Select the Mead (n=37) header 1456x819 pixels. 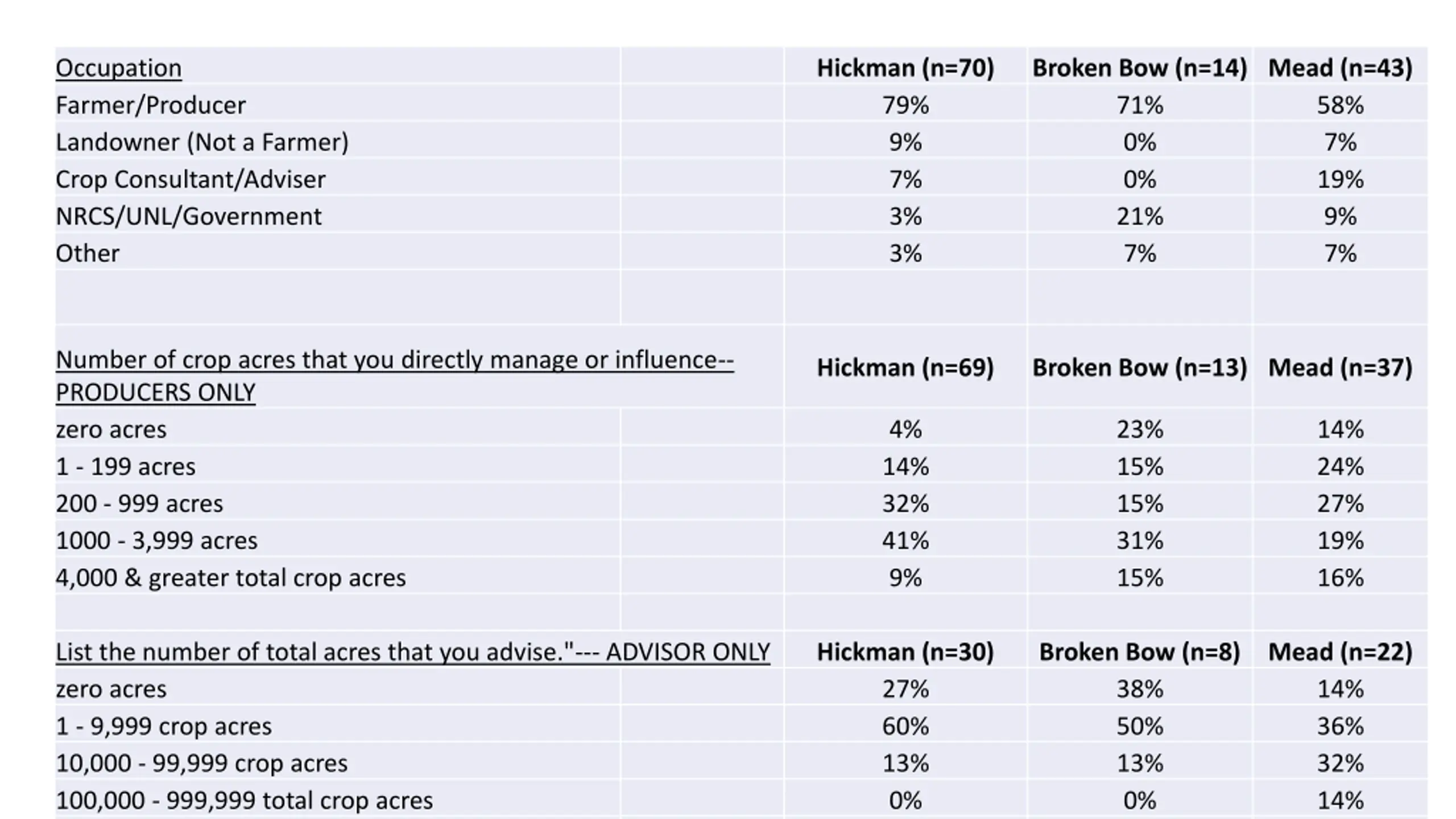1340,367
